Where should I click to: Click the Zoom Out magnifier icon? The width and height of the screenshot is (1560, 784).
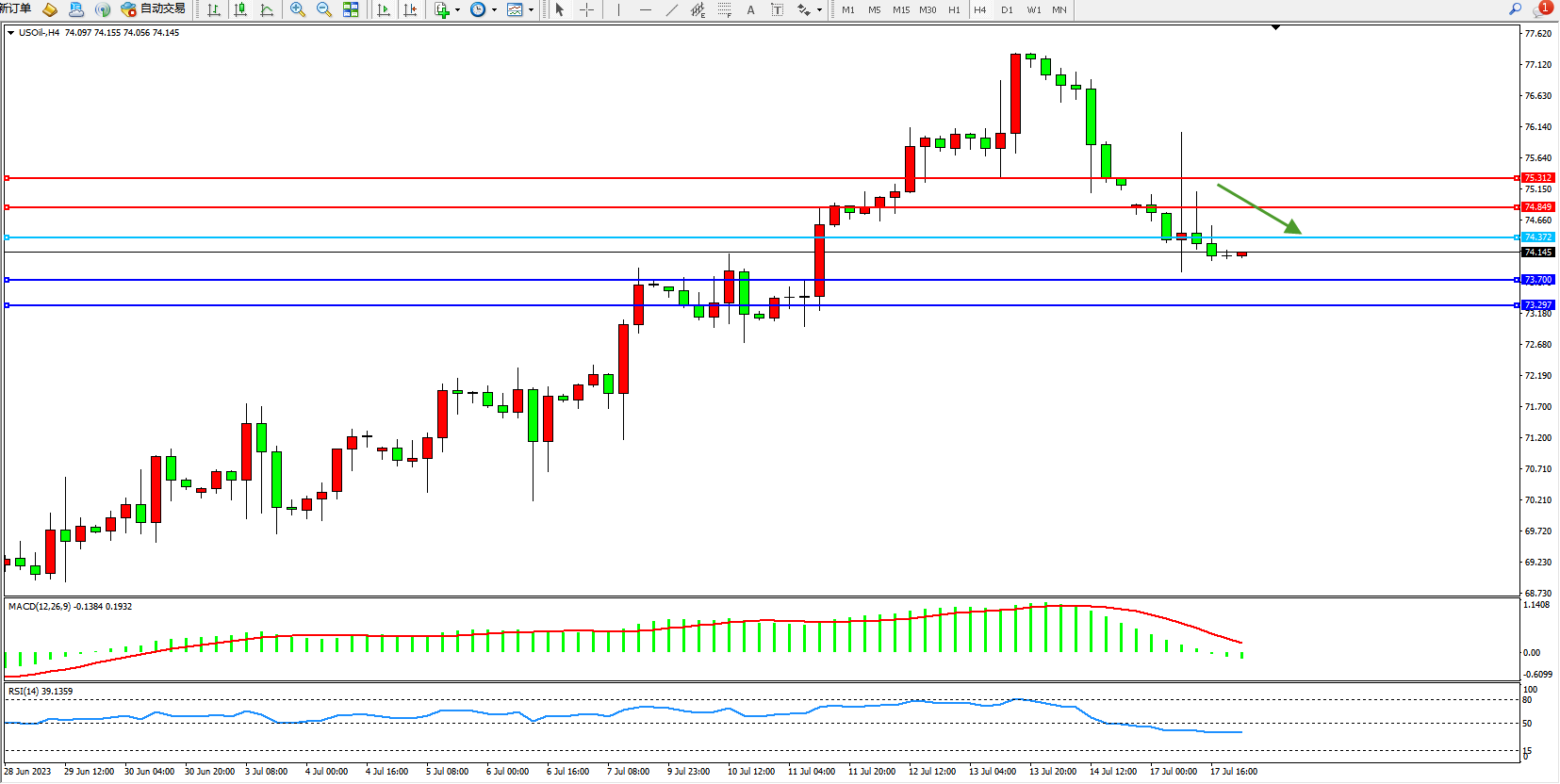(324, 9)
